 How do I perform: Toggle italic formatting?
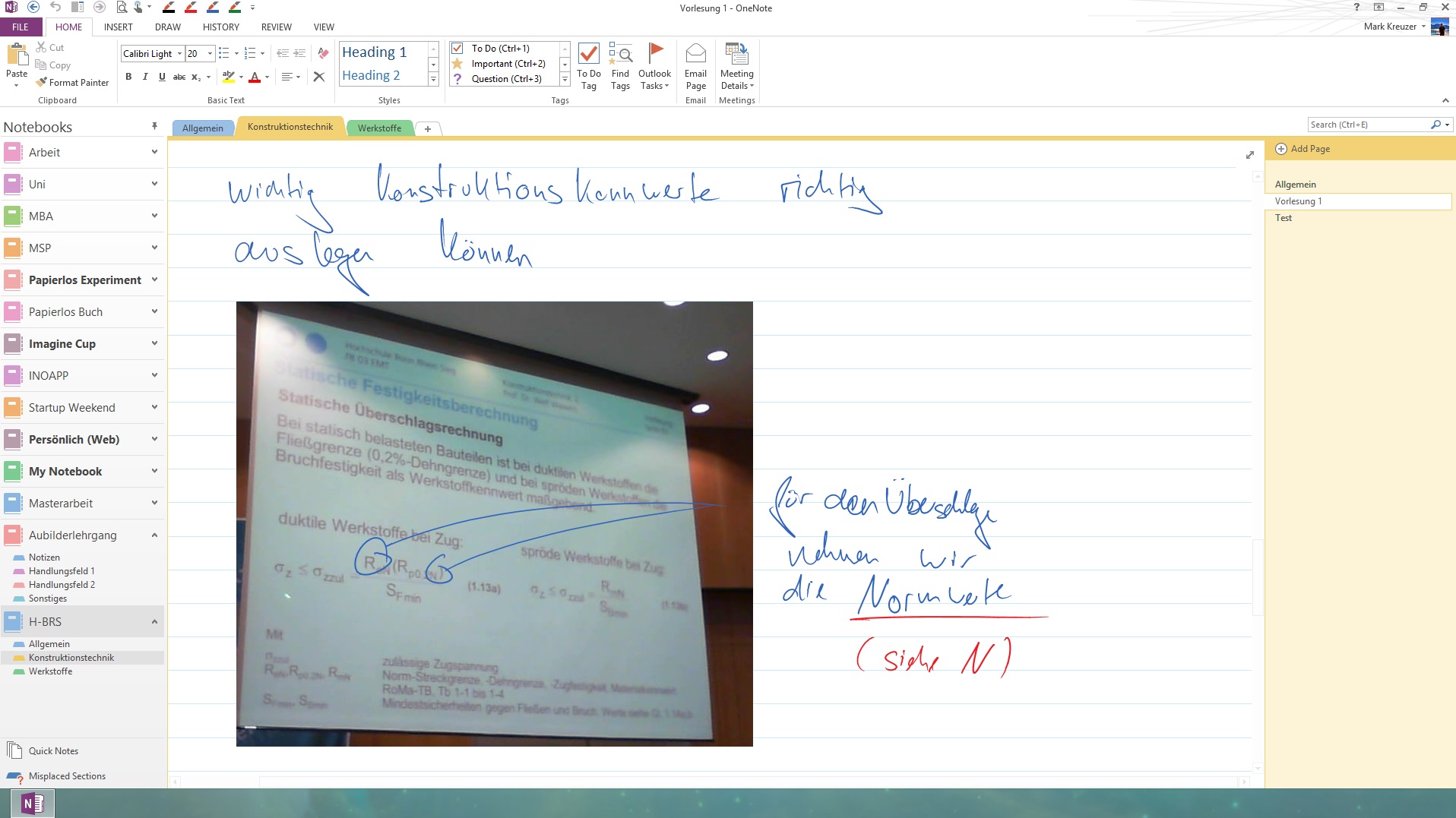tap(145, 77)
